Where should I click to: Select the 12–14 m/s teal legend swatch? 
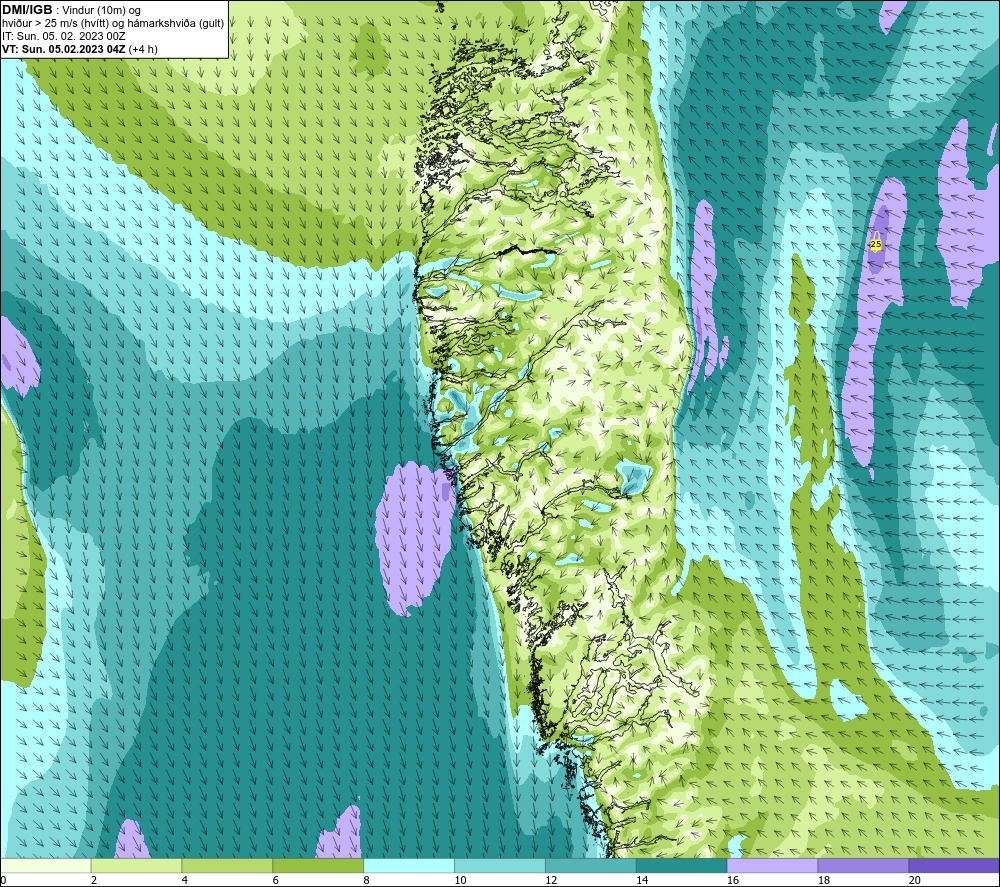coord(591,865)
